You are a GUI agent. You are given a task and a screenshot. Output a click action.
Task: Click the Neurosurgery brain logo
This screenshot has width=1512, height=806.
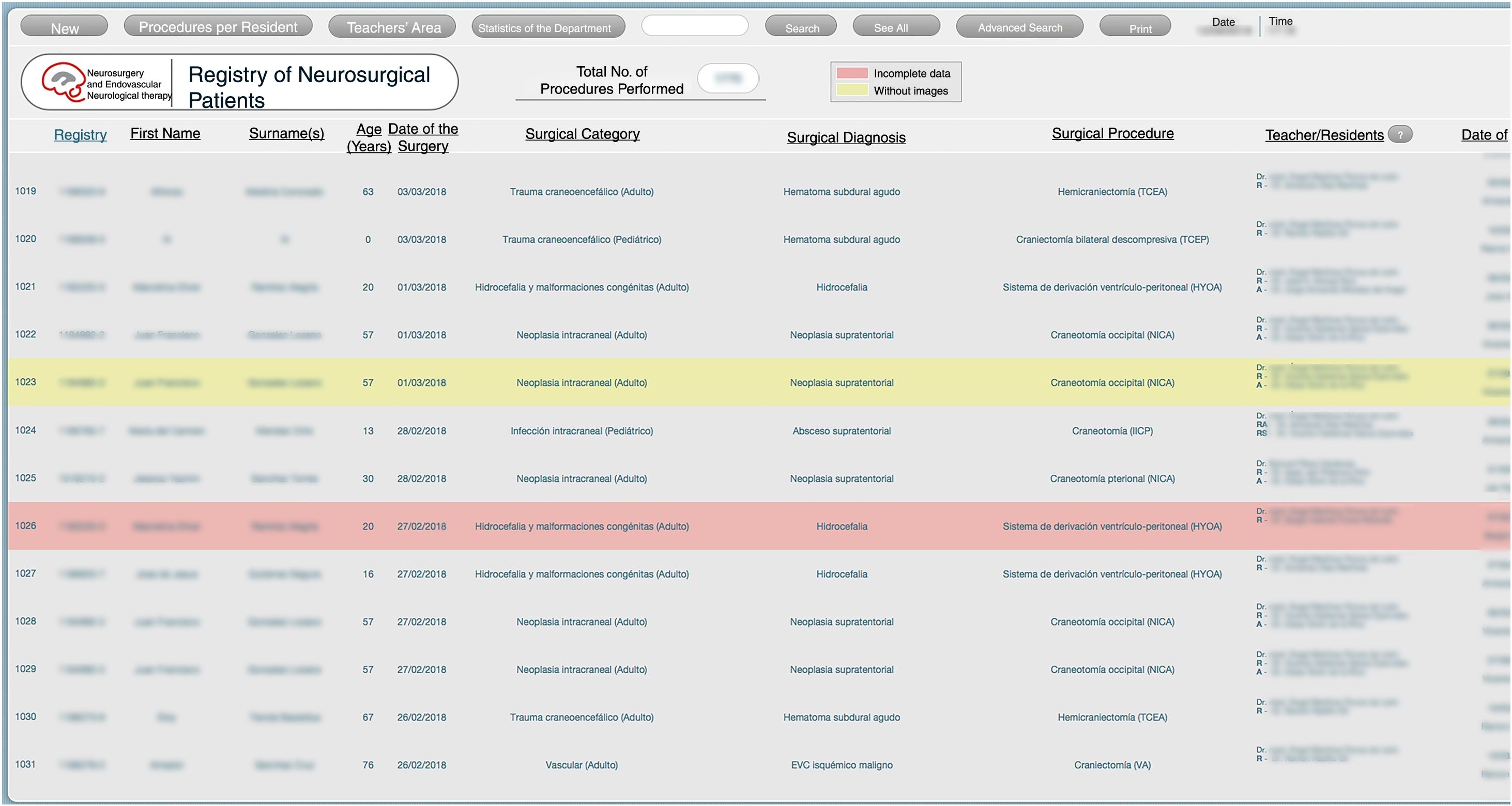63,82
